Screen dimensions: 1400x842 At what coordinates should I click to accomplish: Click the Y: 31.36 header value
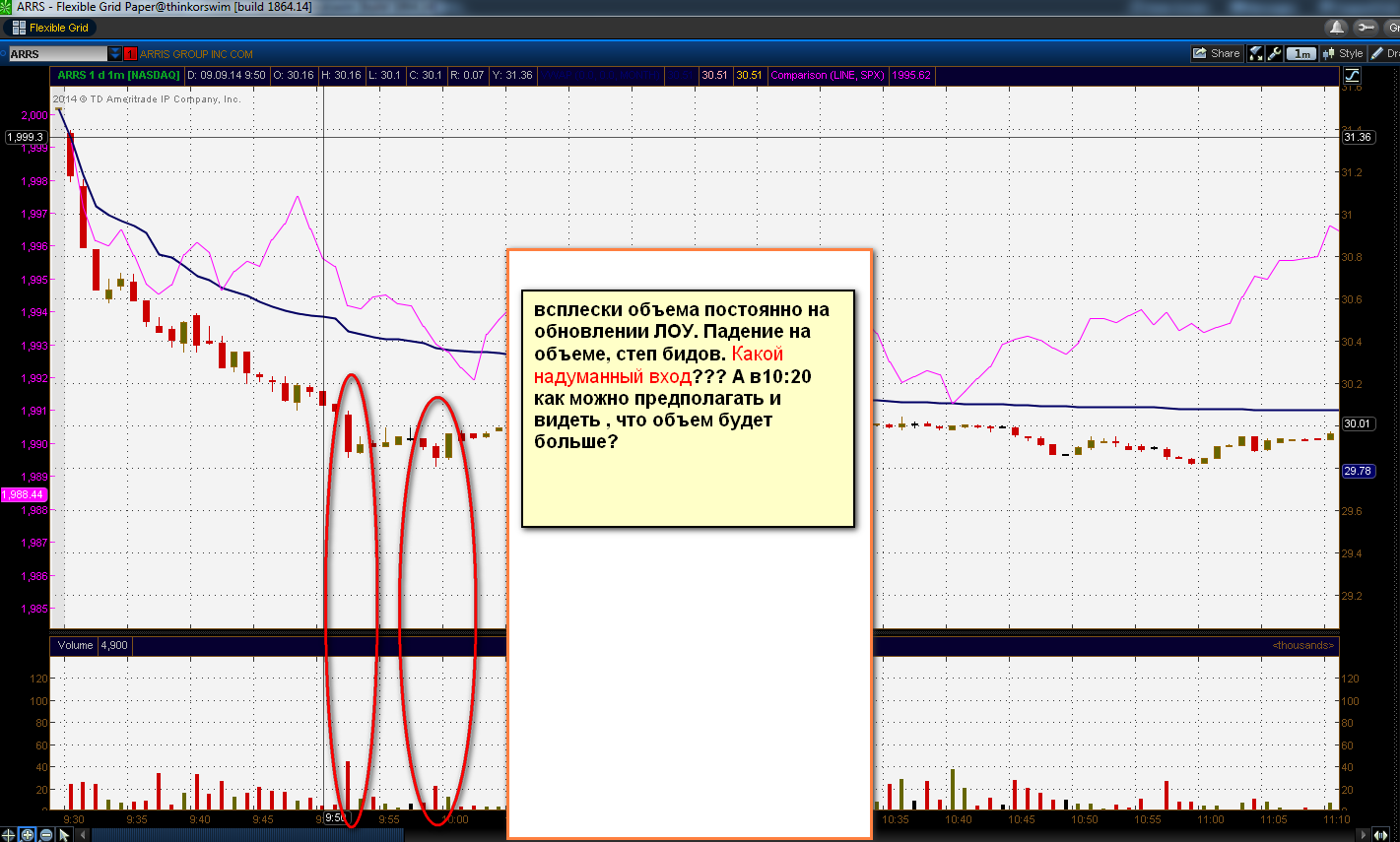click(x=513, y=75)
